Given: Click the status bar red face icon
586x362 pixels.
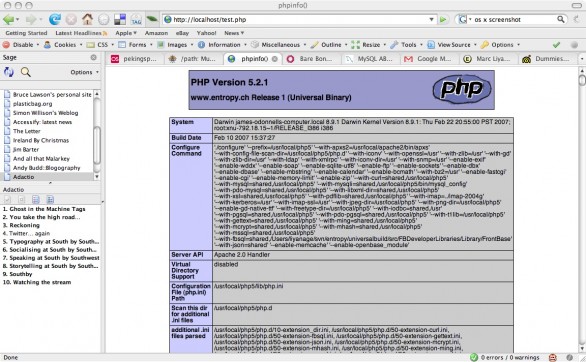Looking at the screenshot, I should (552, 358).
